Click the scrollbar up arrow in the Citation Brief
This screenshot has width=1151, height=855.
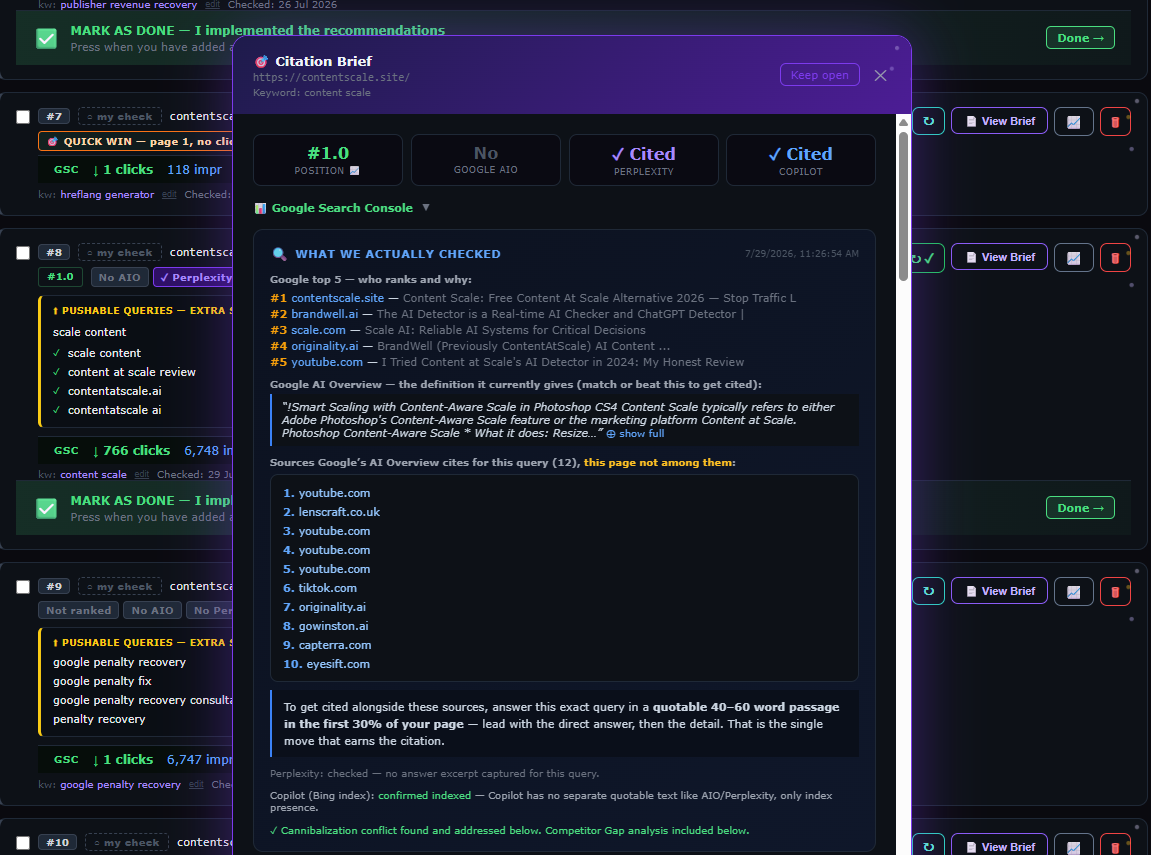(x=903, y=123)
